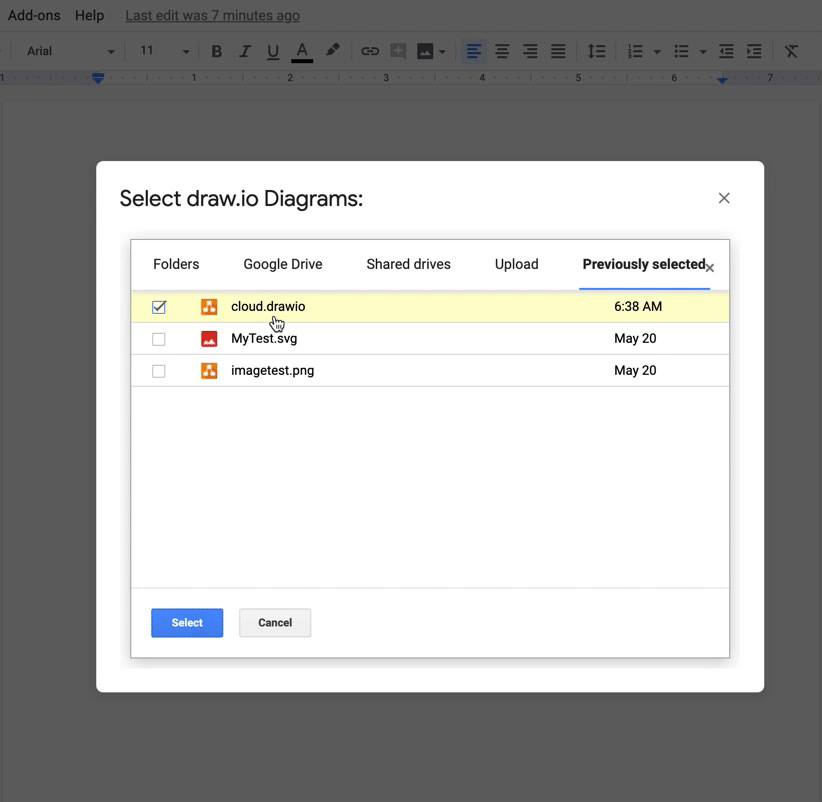This screenshot has width=822, height=802.
Task: Toggle bold formatting in the toolbar
Action: tap(217, 51)
